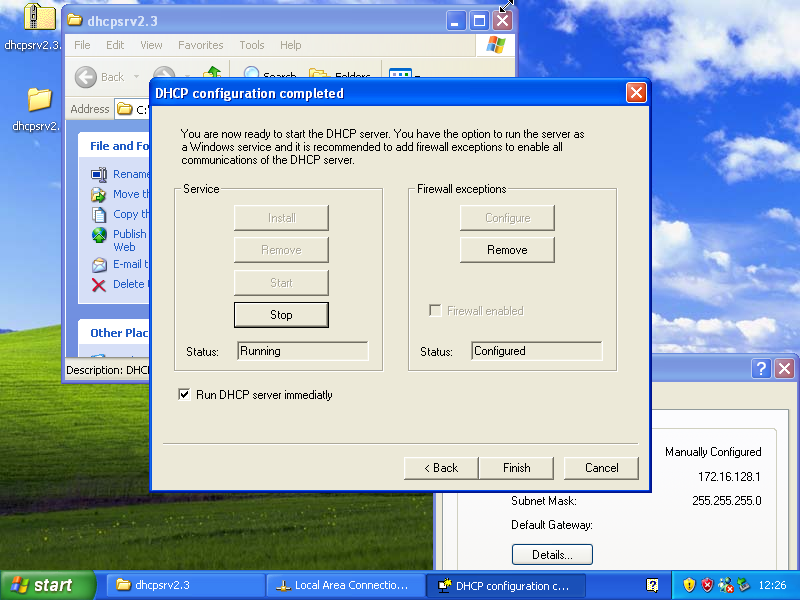Image resolution: width=800 pixels, height=600 pixels.
Task: Uncheck Run DHCP server immediately
Action: (x=184, y=395)
